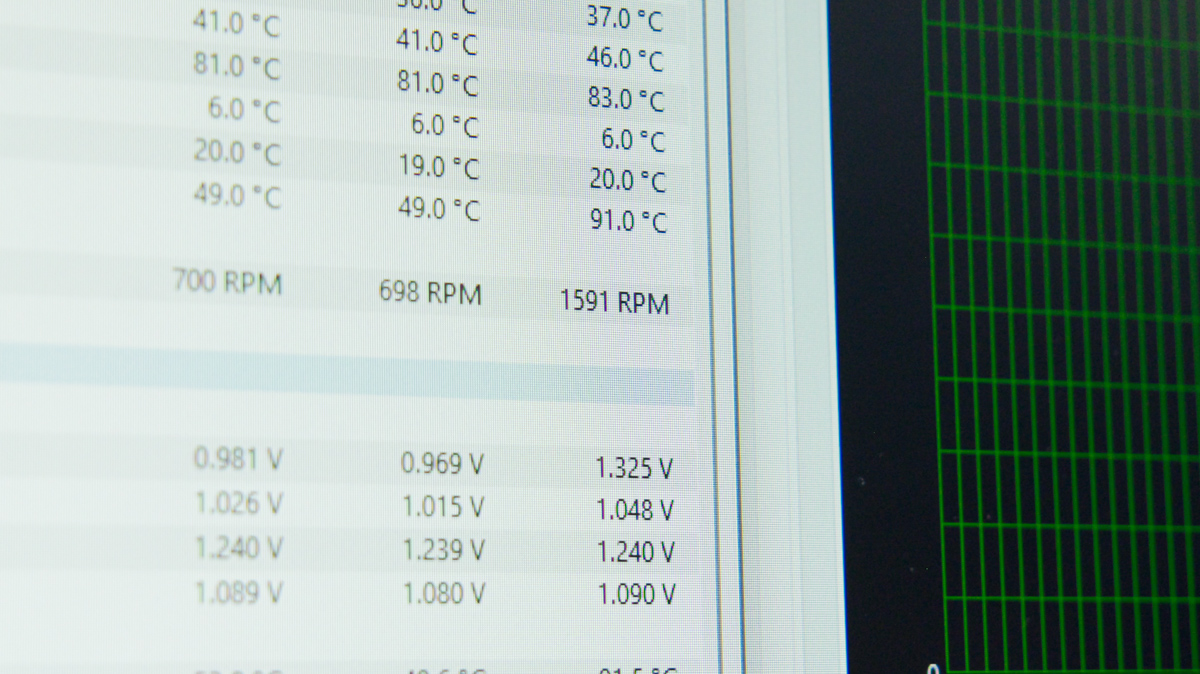Screen dimensions: 1200x674
Task: Click the 1.026 V voltage cell
Action: (239, 504)
